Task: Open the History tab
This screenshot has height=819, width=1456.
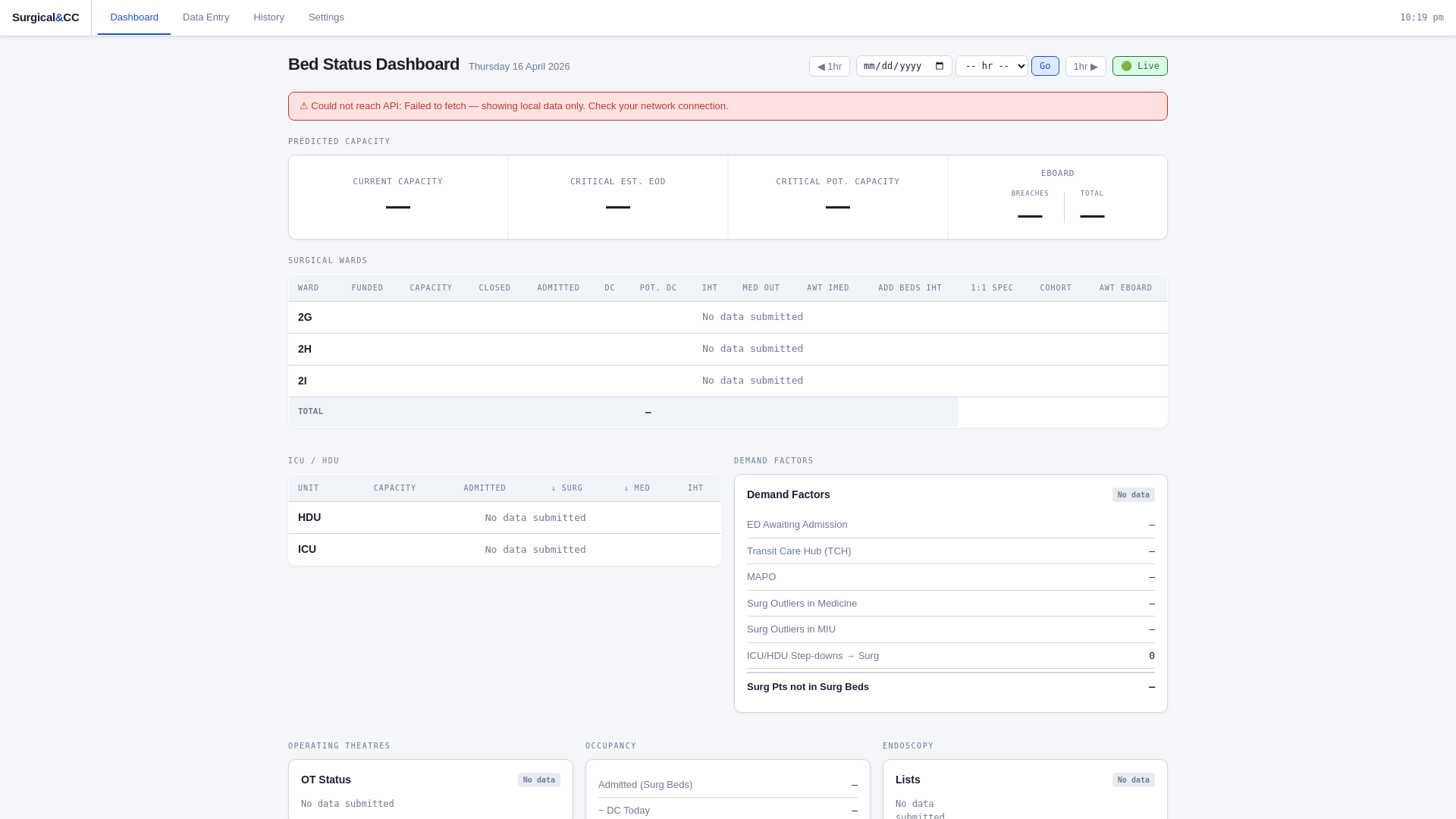Action: click(268, 17)
